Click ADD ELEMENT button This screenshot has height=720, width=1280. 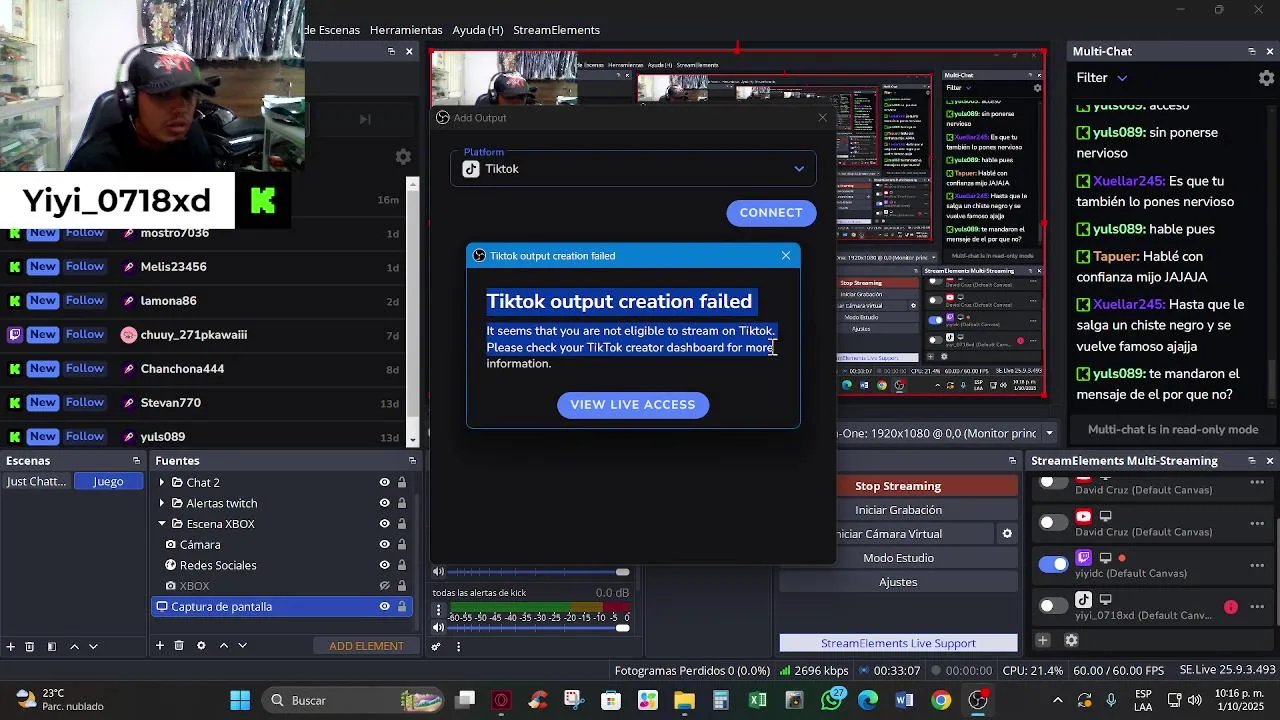point(367,646)
